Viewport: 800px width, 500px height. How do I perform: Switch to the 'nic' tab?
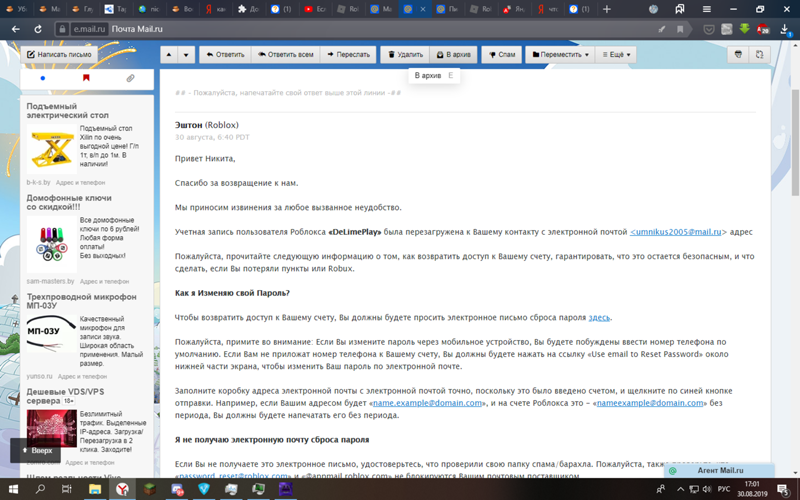click(148, 9)
